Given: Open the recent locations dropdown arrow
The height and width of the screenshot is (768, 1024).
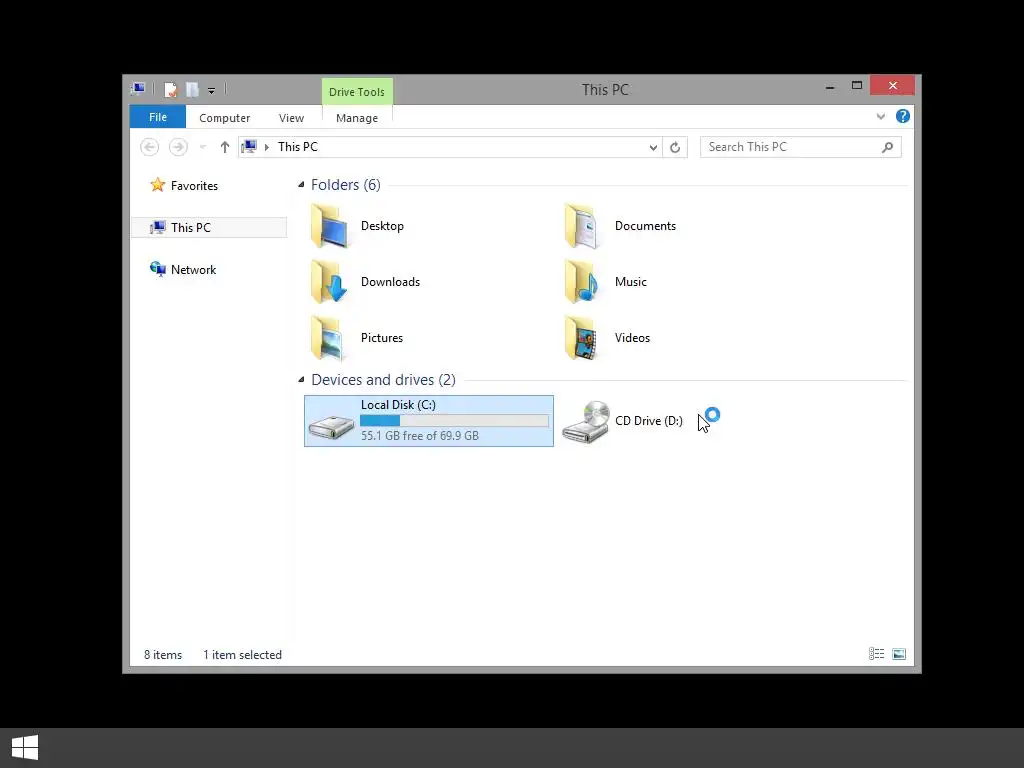Looking at the screenshot, I should coord(202,148).
